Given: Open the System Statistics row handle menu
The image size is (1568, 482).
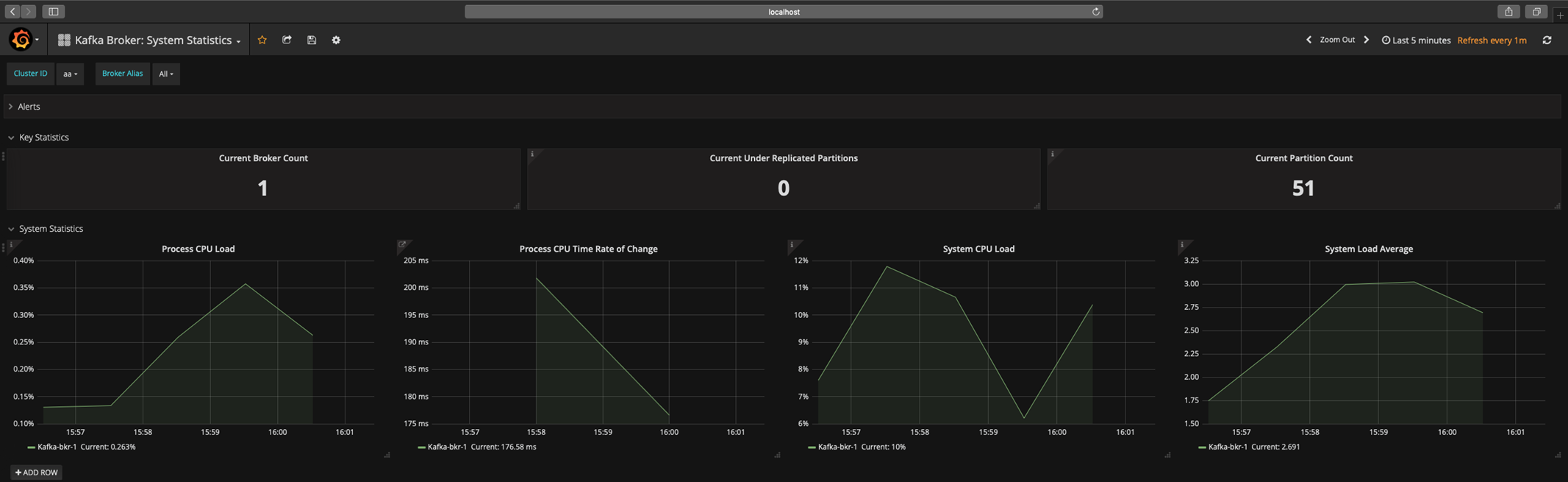Looking at the screenshot, I should point(3,247).
